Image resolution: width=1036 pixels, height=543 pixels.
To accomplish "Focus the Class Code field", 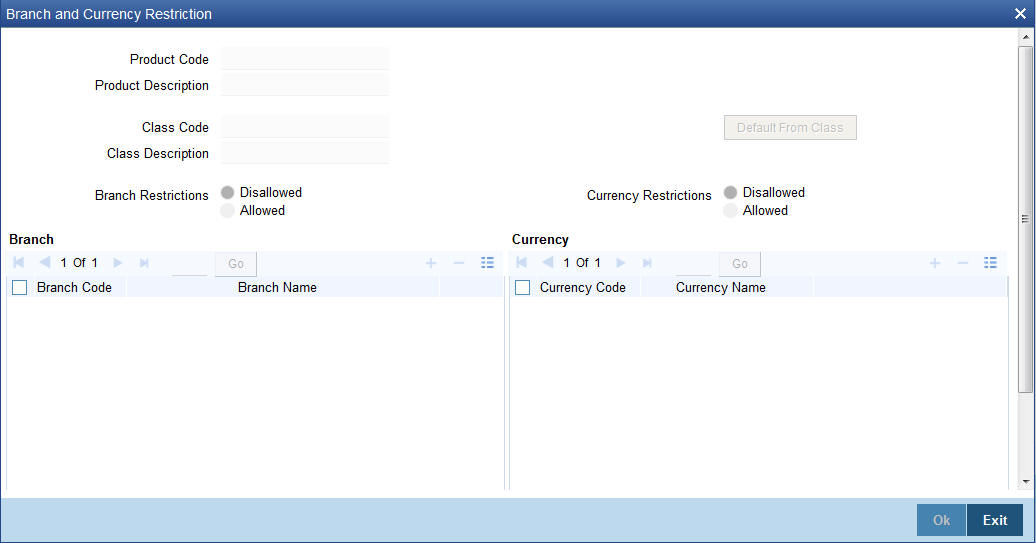I will point(305,127).
